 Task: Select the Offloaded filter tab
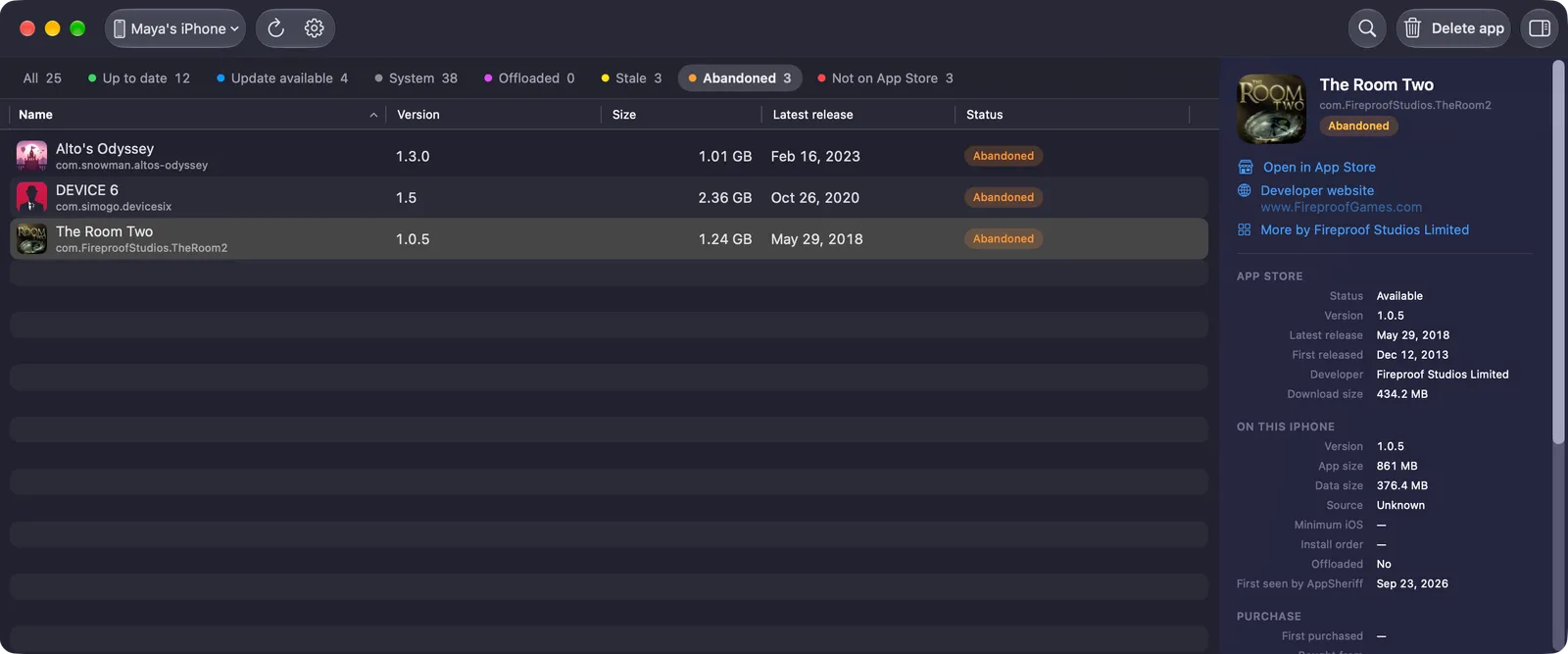[529, 77]
